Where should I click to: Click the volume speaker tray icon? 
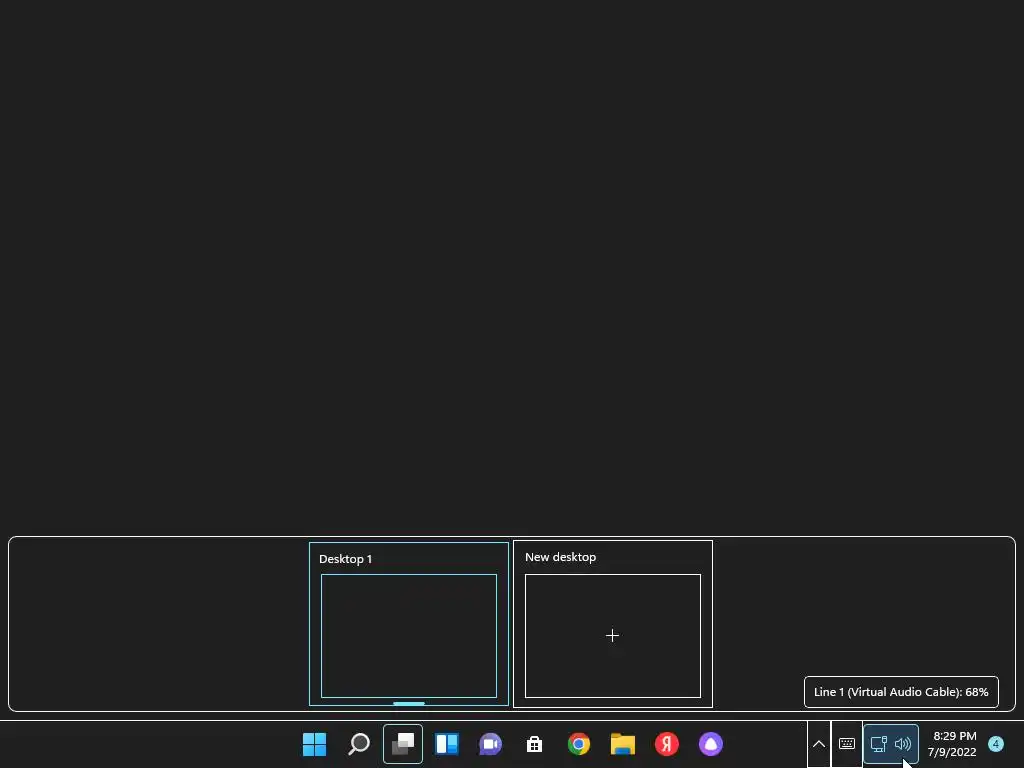[903, 744]
